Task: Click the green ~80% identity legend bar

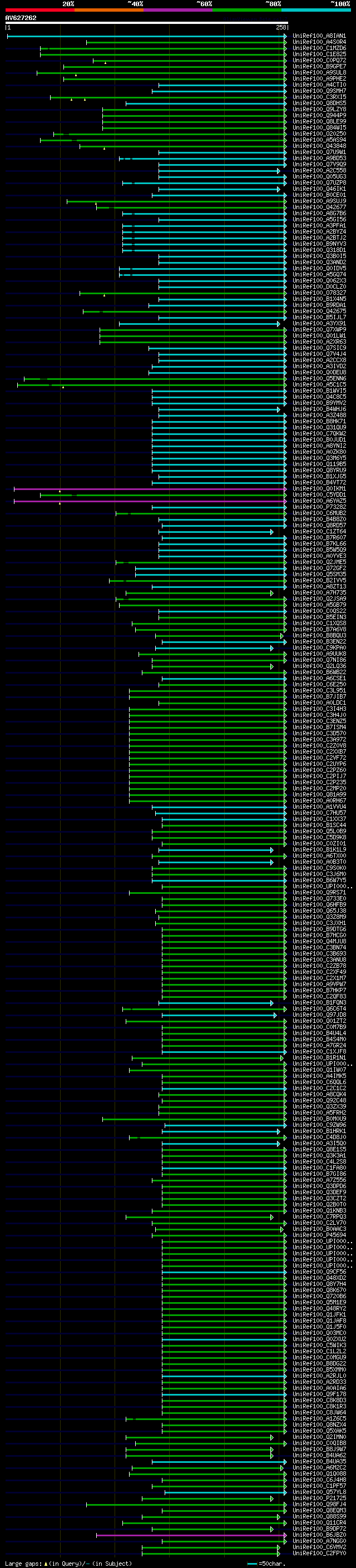Action: click(x=247, y=11)
